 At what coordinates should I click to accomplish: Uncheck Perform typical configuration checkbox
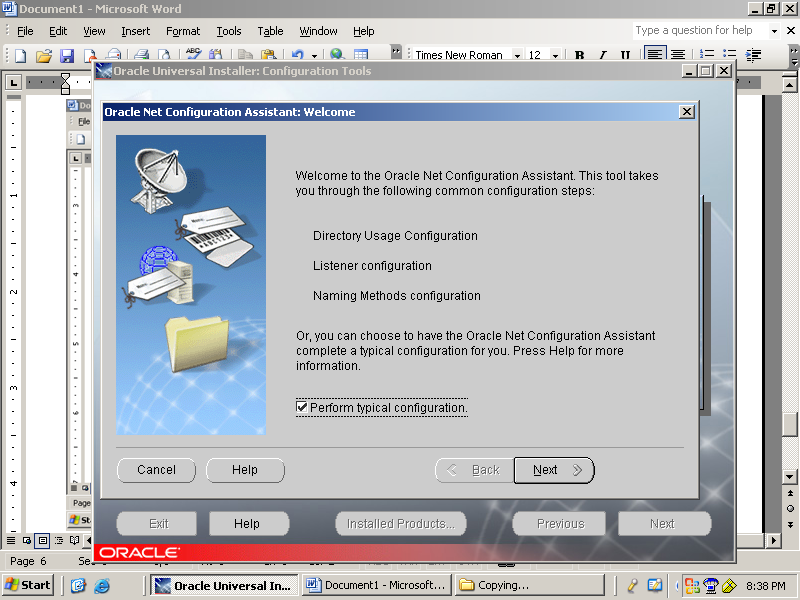(302, 407)
